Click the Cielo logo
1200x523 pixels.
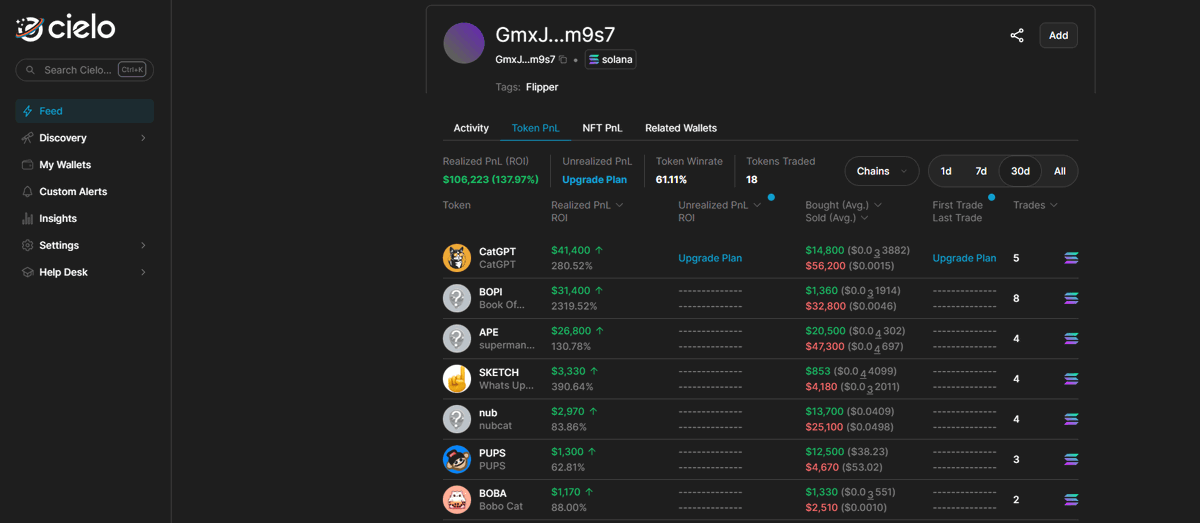click(65, 28)
